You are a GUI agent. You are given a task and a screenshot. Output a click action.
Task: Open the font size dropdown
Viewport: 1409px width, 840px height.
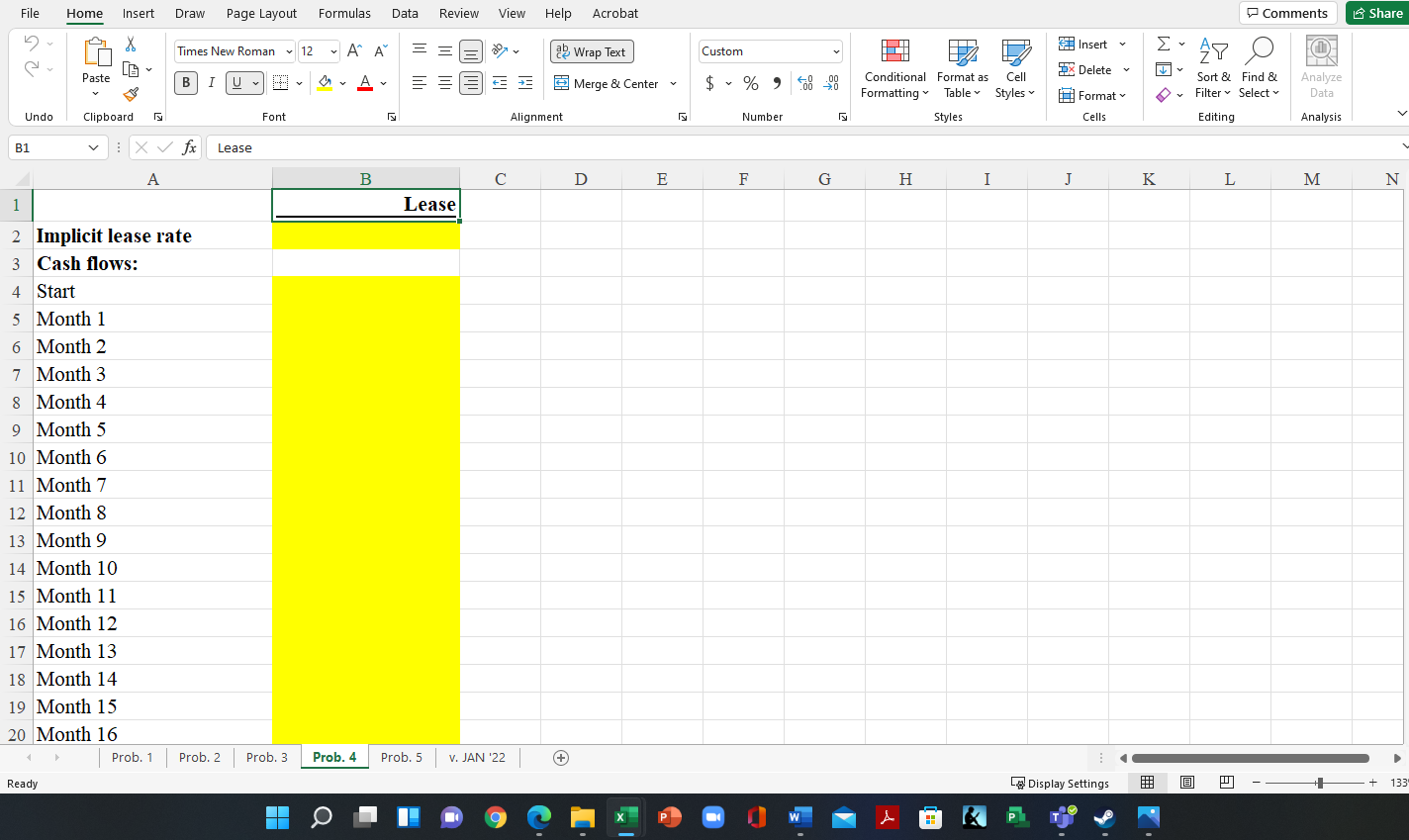(333, 51)
